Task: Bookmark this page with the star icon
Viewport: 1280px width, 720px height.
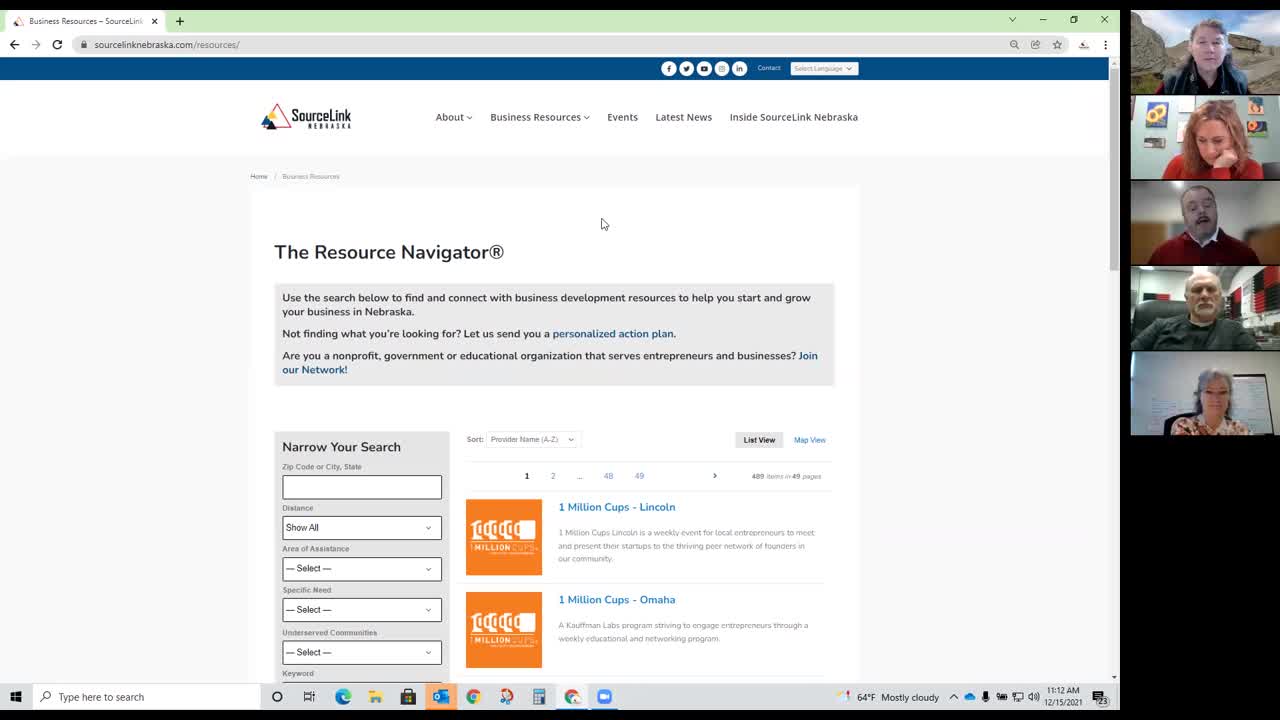Action: coord(1057,44)
